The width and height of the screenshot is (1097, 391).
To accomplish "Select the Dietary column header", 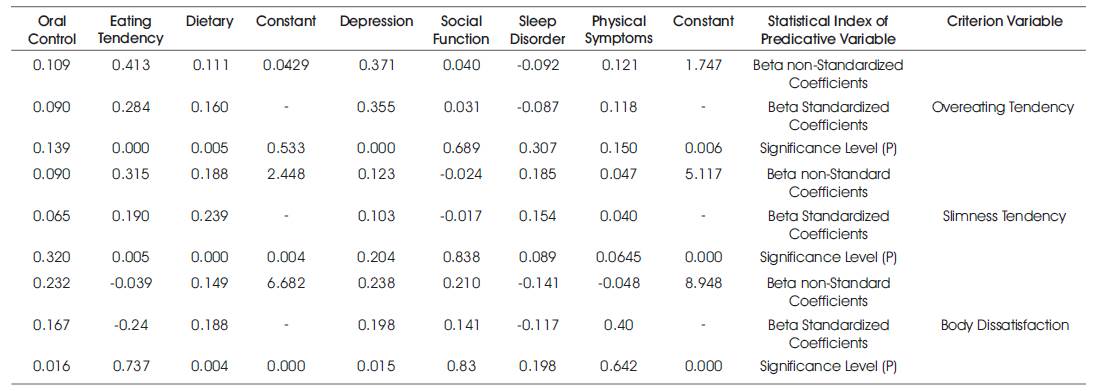I will coord(208,22).
